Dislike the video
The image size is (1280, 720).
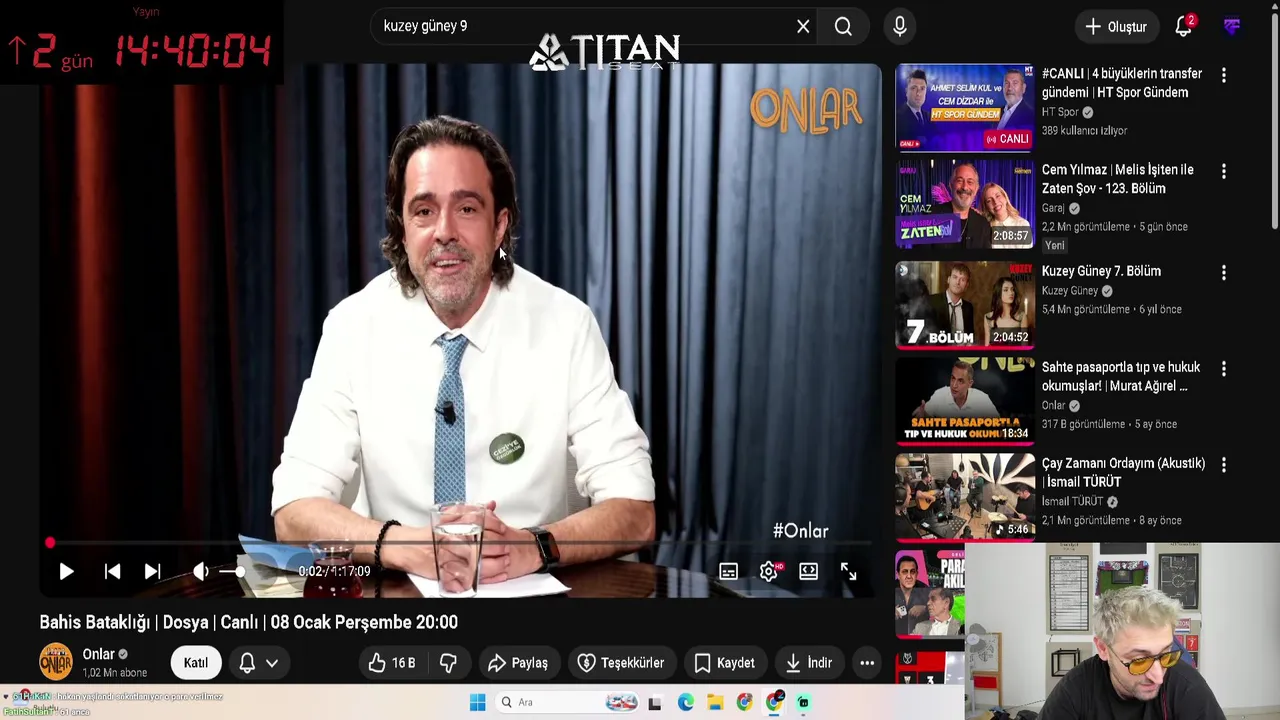pyautogui.click(x=449, y=663)
